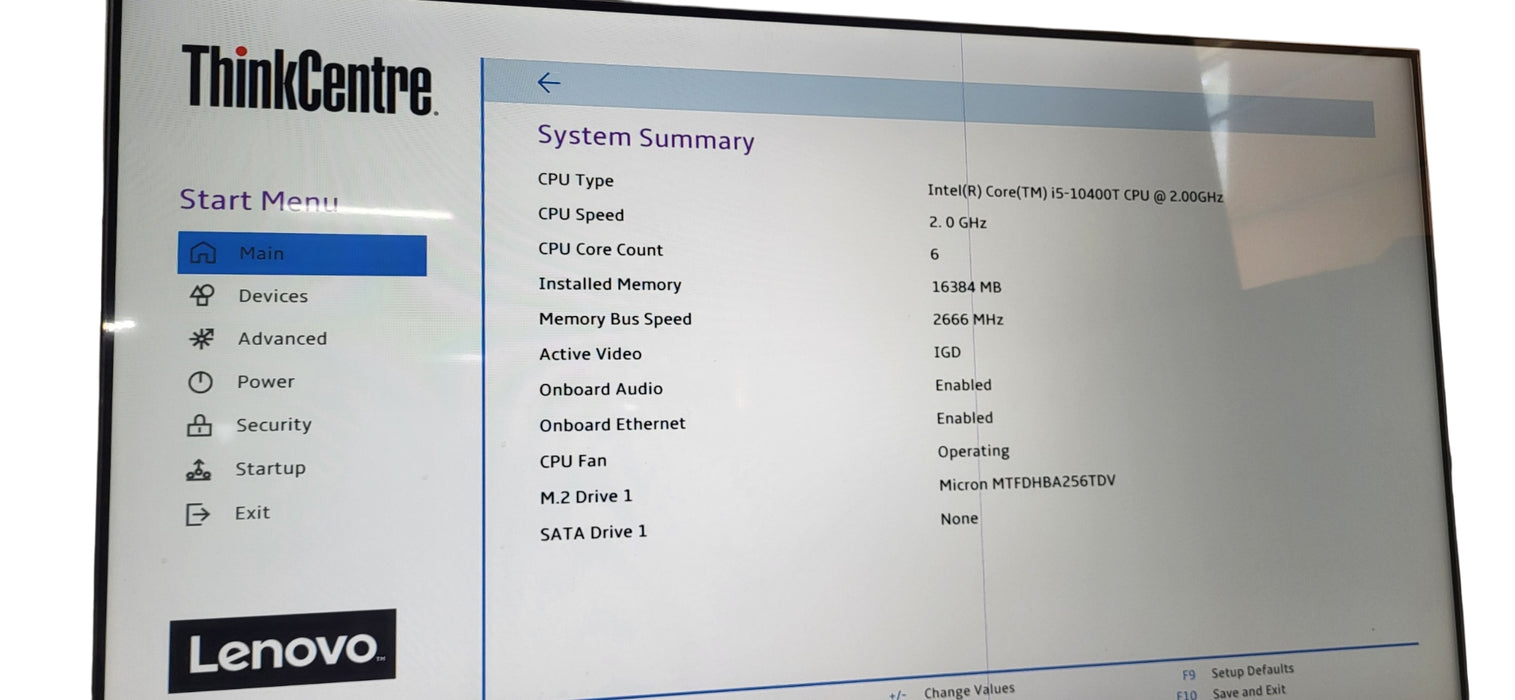Select the Power icon
Image resolution: width=1515 pixels, height=700 pixels.
(x=200, y=382)
